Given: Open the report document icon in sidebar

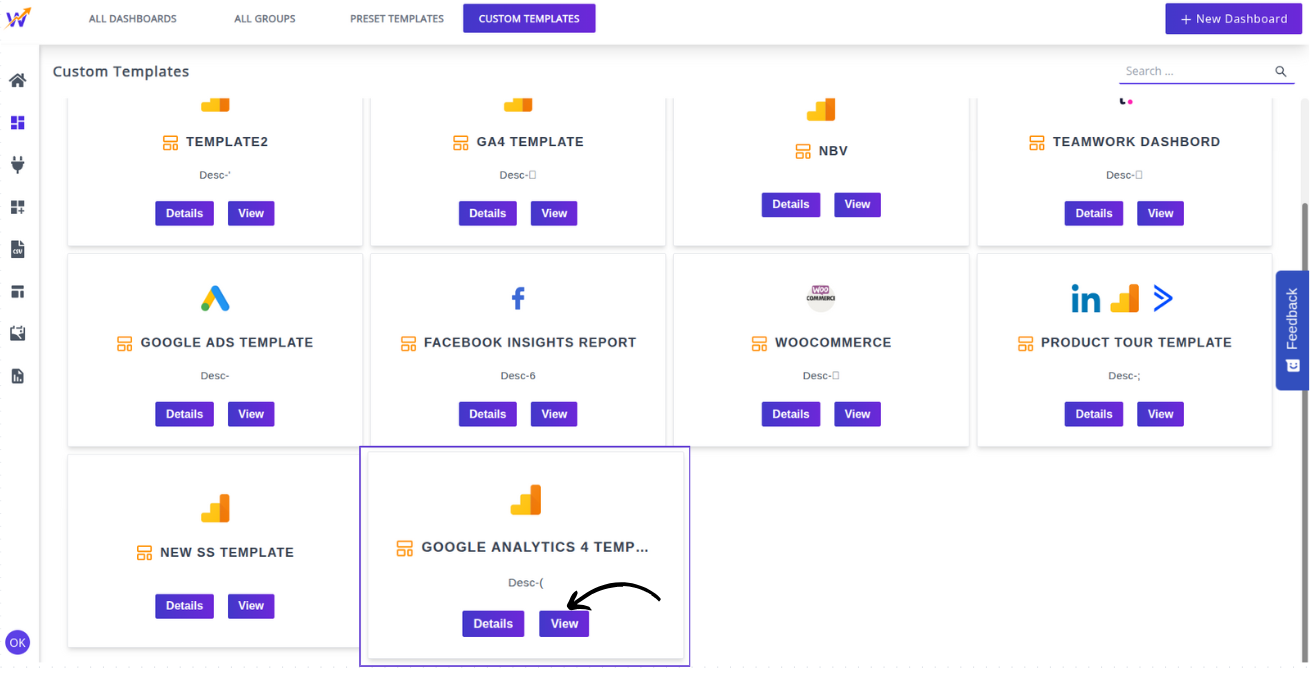Looking at the screenshot, I should pyautogui.click(x=17, y=376).
